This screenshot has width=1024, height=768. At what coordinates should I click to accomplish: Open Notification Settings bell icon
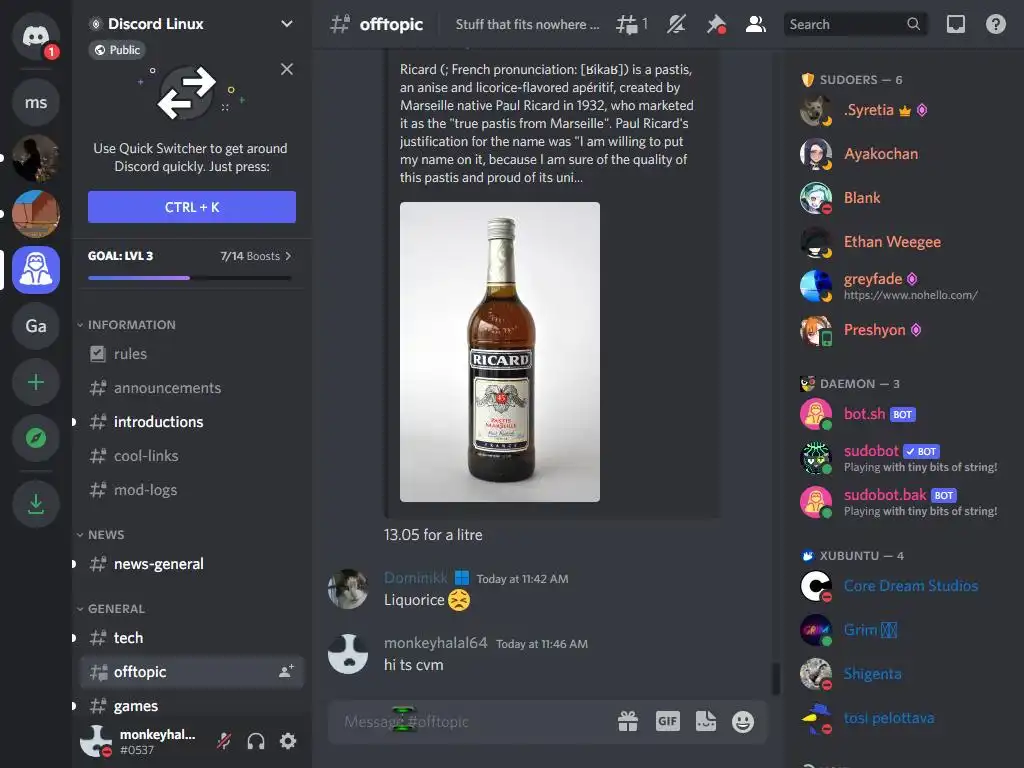pos(676,25)
